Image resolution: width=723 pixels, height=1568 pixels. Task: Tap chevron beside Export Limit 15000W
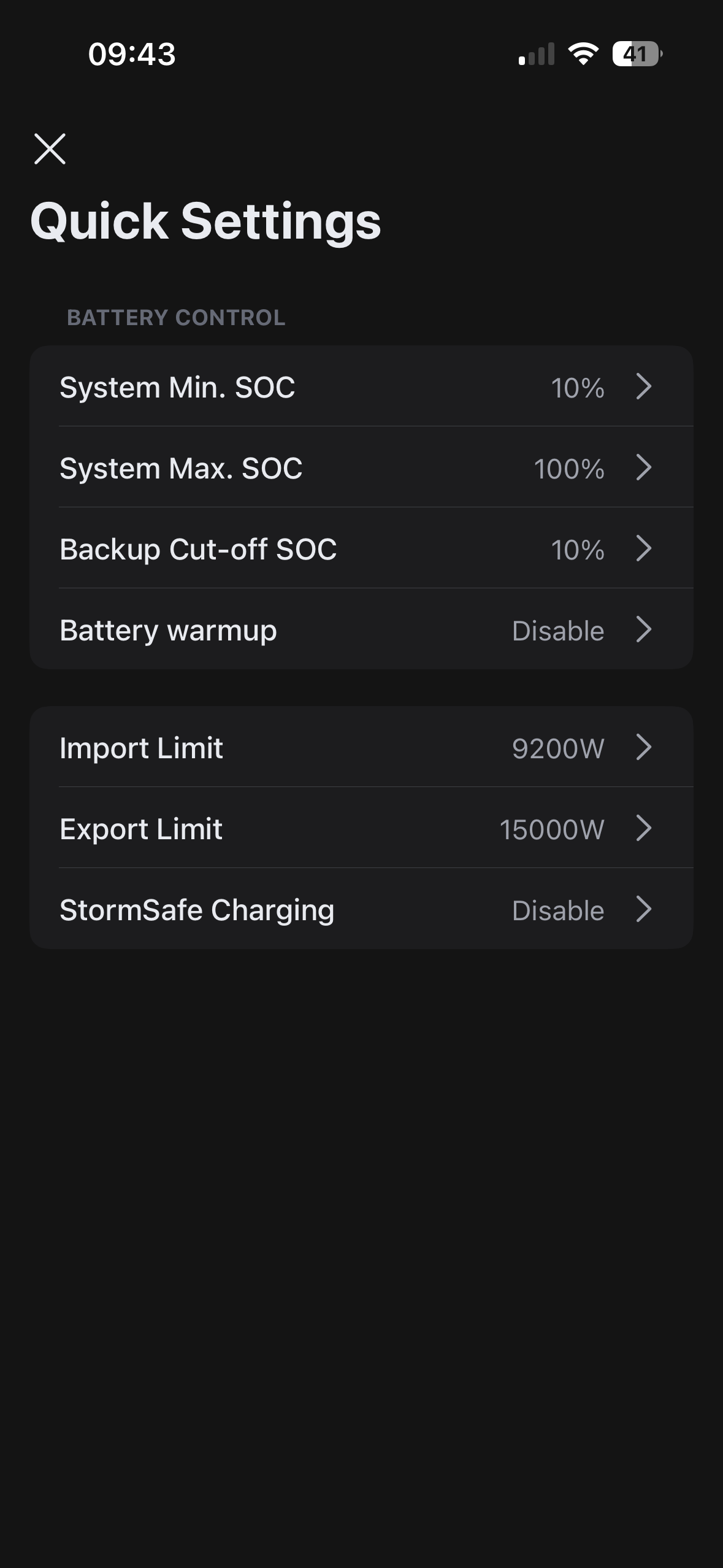[643, 829]
